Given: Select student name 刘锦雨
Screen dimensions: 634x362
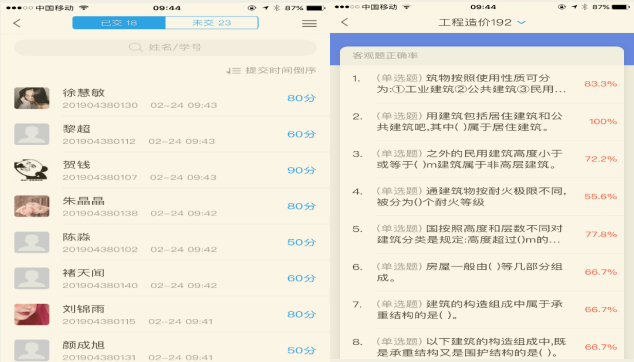Looking at the screenshot, I should click(x=84, y=309).
